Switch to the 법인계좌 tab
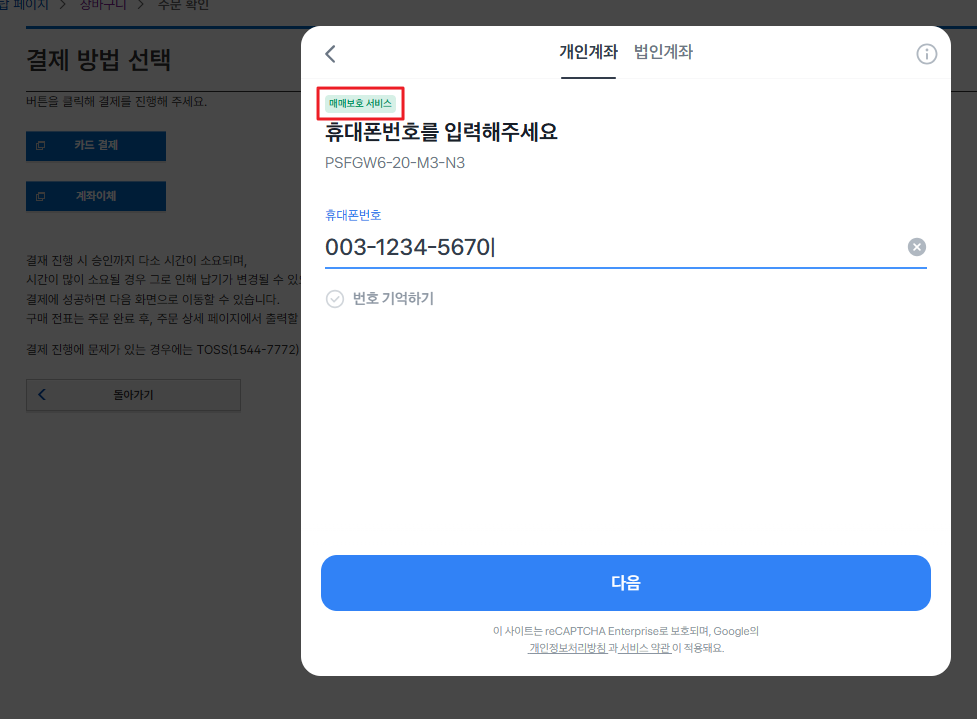The width and height of the screenshot is (977, 719). click(x=663, y=52)
